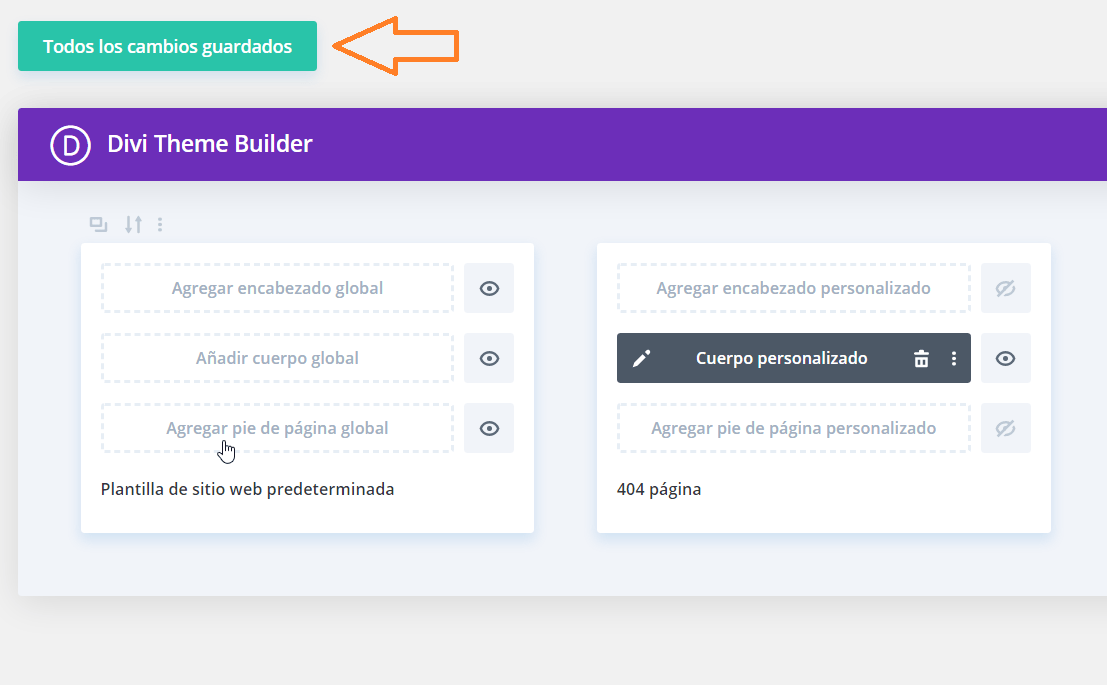Viewport: 1107px width, 685px height.
Task: Toggle visibility of Cuerpo personalizado
Action: pyautogui.click(x=1005, y=358)
